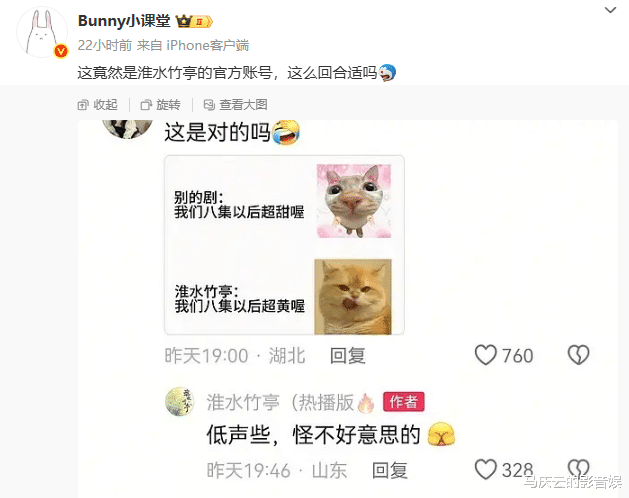Open the Bunny小课堂 username link
Screen dimensions: 629x498
(x=124, y=21)
